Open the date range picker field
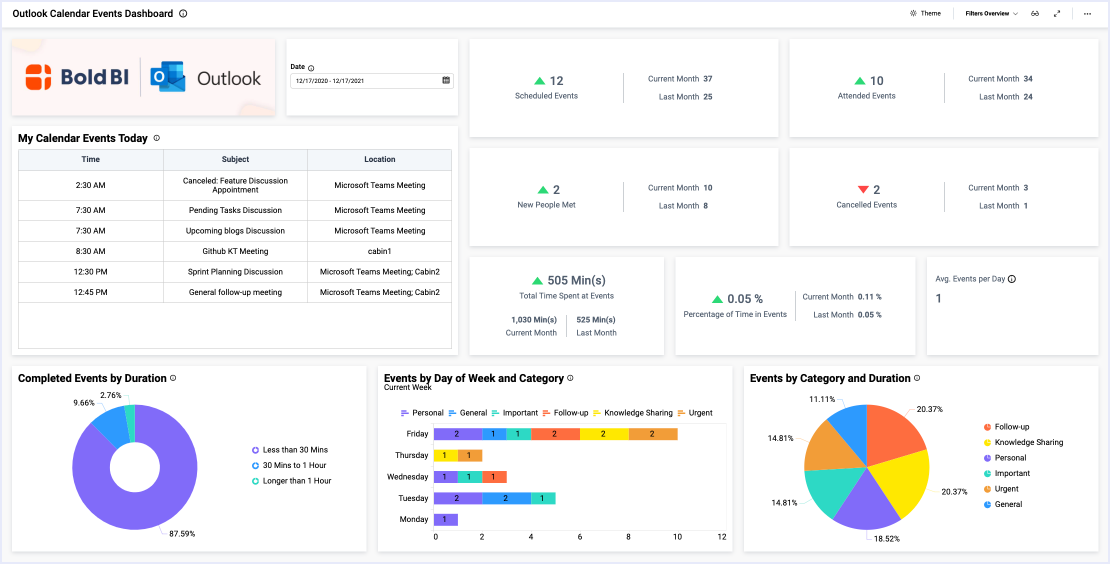 [364, 80]
